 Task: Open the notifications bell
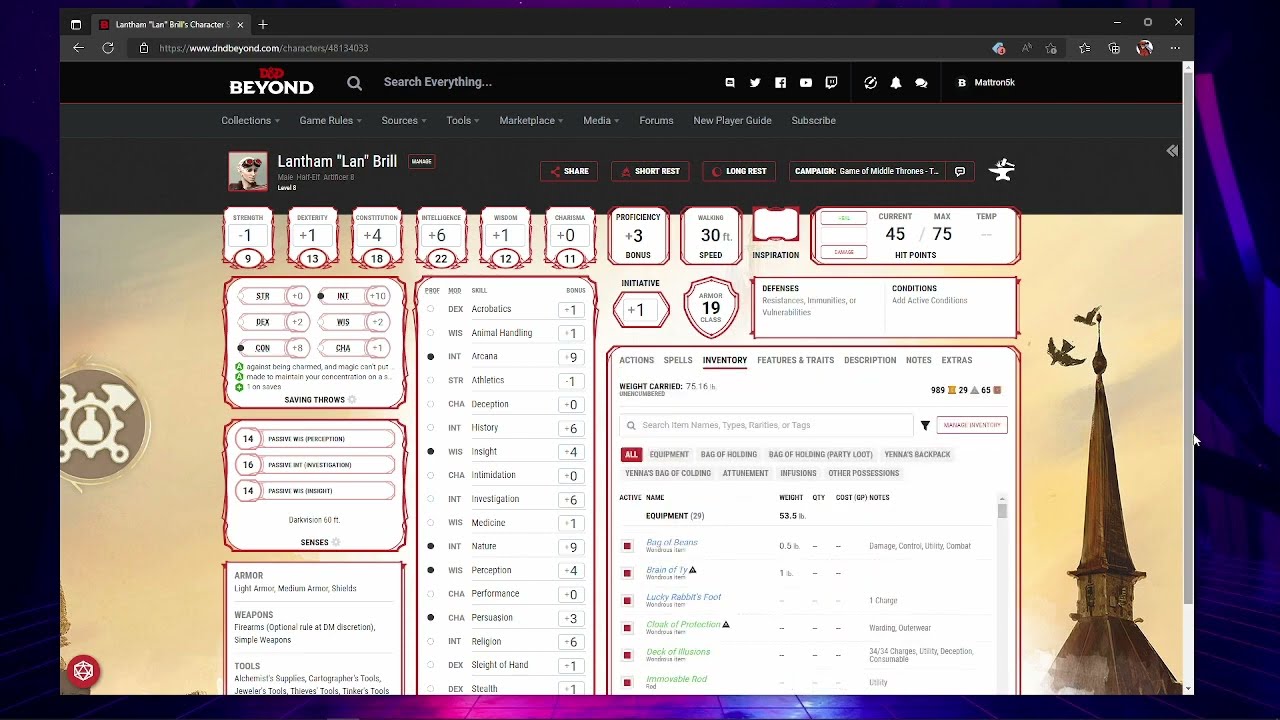point(896,83)
